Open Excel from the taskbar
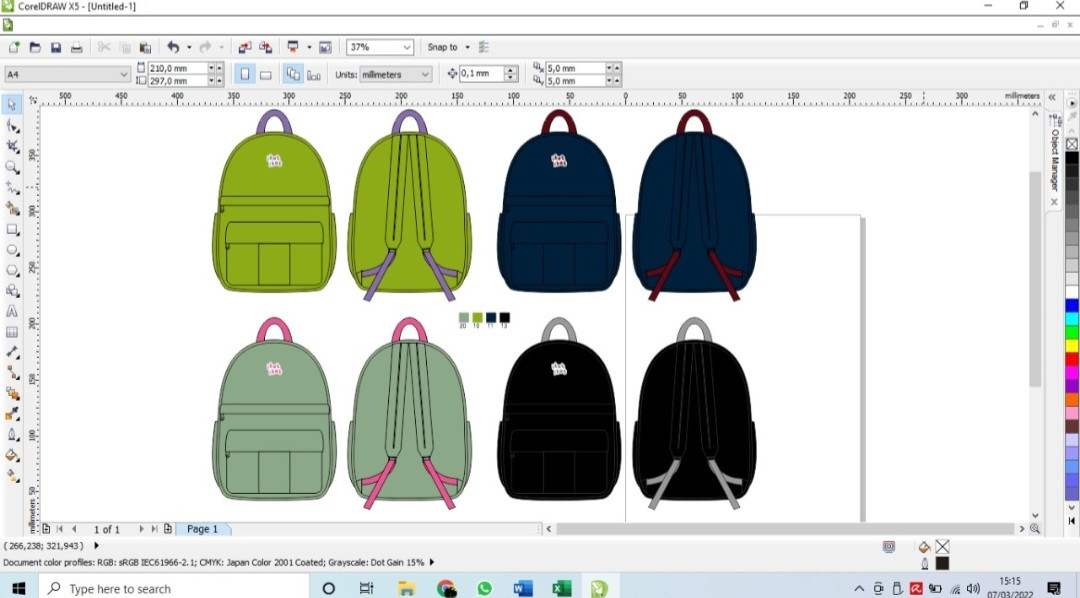The width and height of the screenshot is (1080, 598). 561,588
